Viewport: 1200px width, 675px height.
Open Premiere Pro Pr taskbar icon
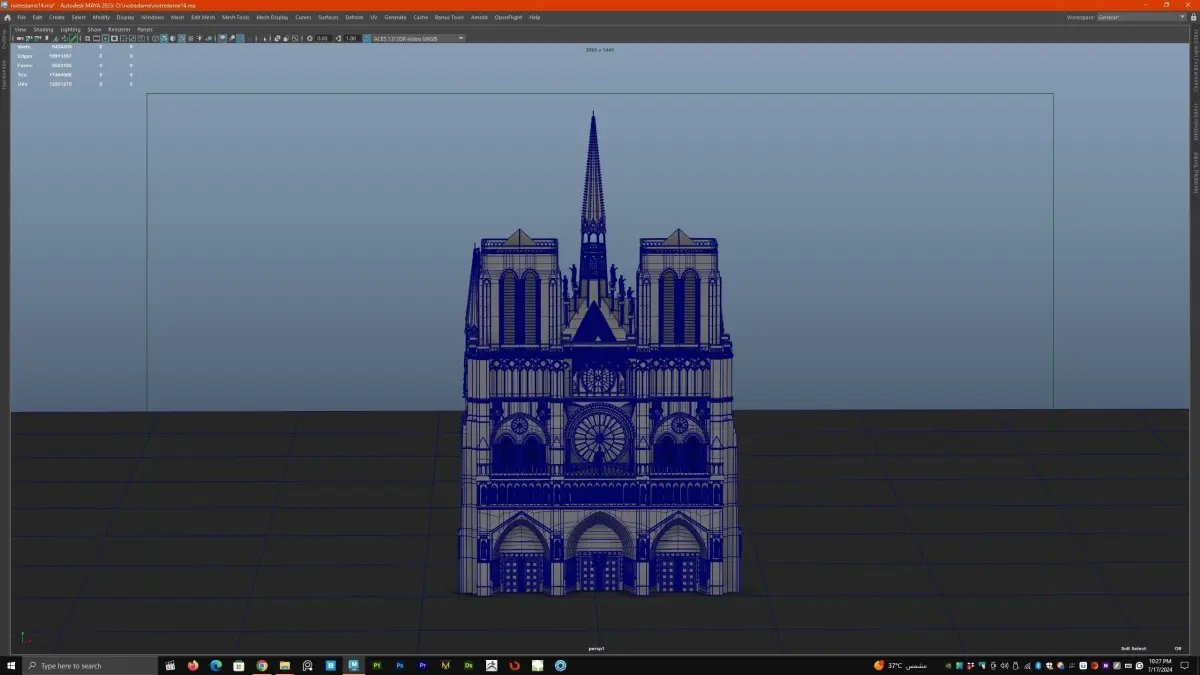coord(423,665)
